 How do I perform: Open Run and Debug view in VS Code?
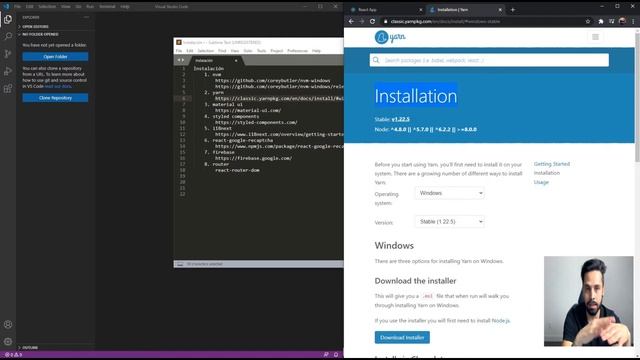(x=8, y=71)
